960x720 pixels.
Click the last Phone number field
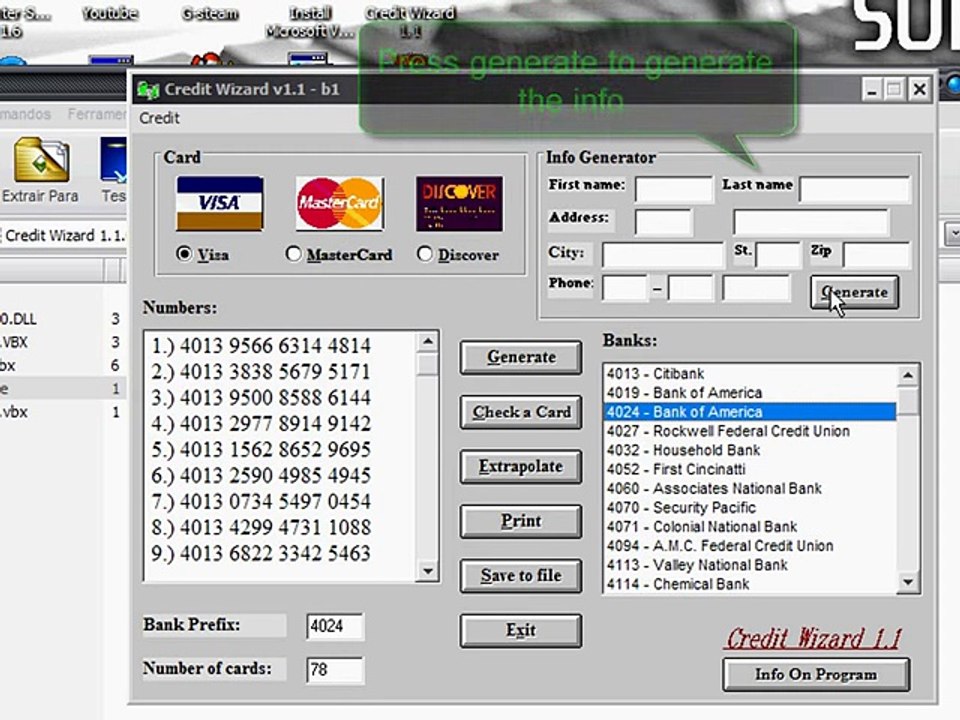point(757,288)
